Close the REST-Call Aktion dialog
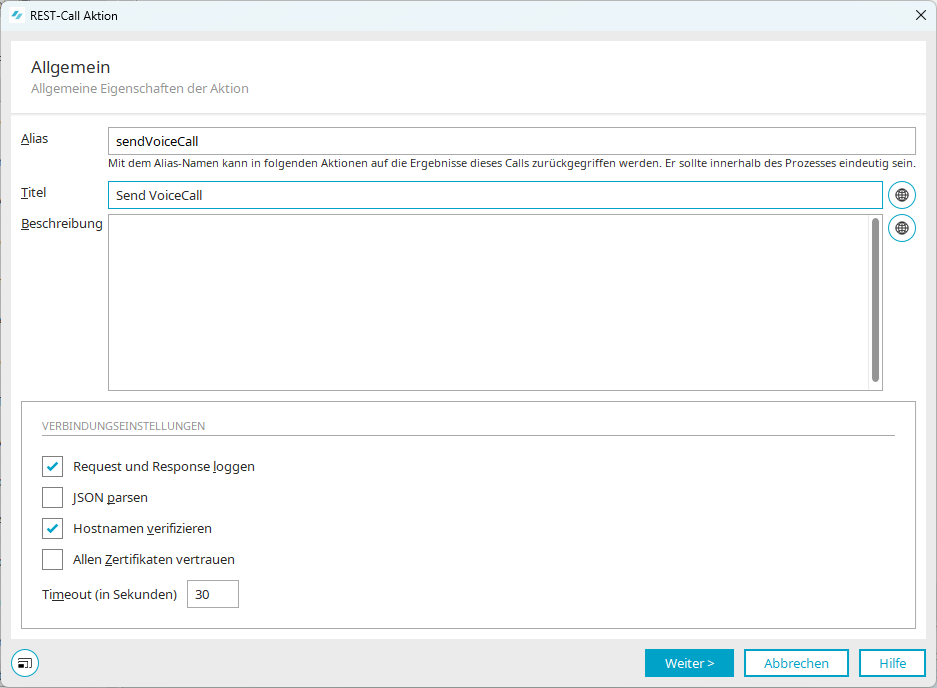This screenshot has height=688, width=937. pyautogui.click(x=921, y=16)
